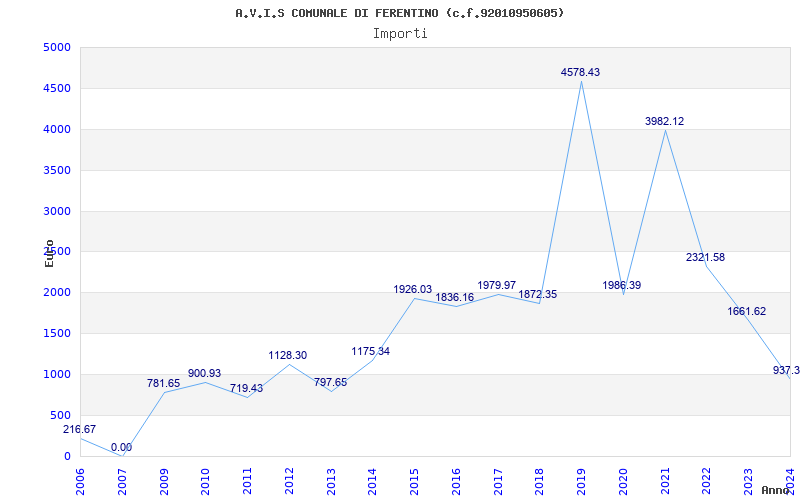The width and height of the screenshot is (800, 500).
Task: Select the data label 781.65
Action: (163, 383)
